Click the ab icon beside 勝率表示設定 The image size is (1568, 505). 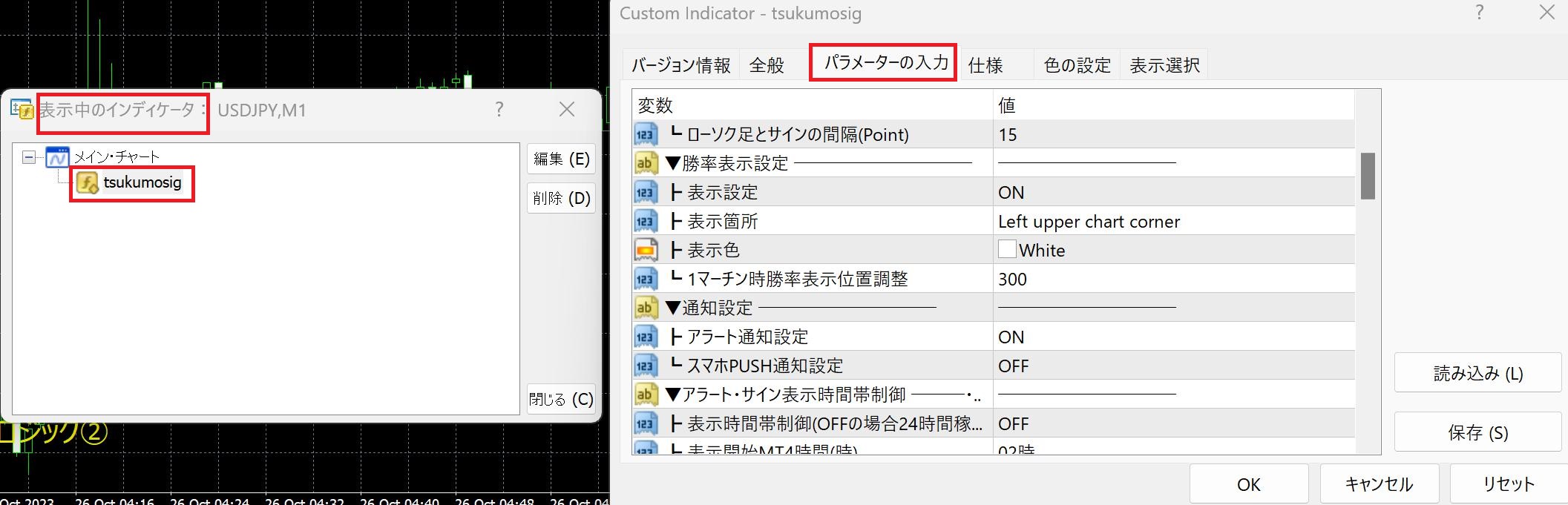[646, 163]
